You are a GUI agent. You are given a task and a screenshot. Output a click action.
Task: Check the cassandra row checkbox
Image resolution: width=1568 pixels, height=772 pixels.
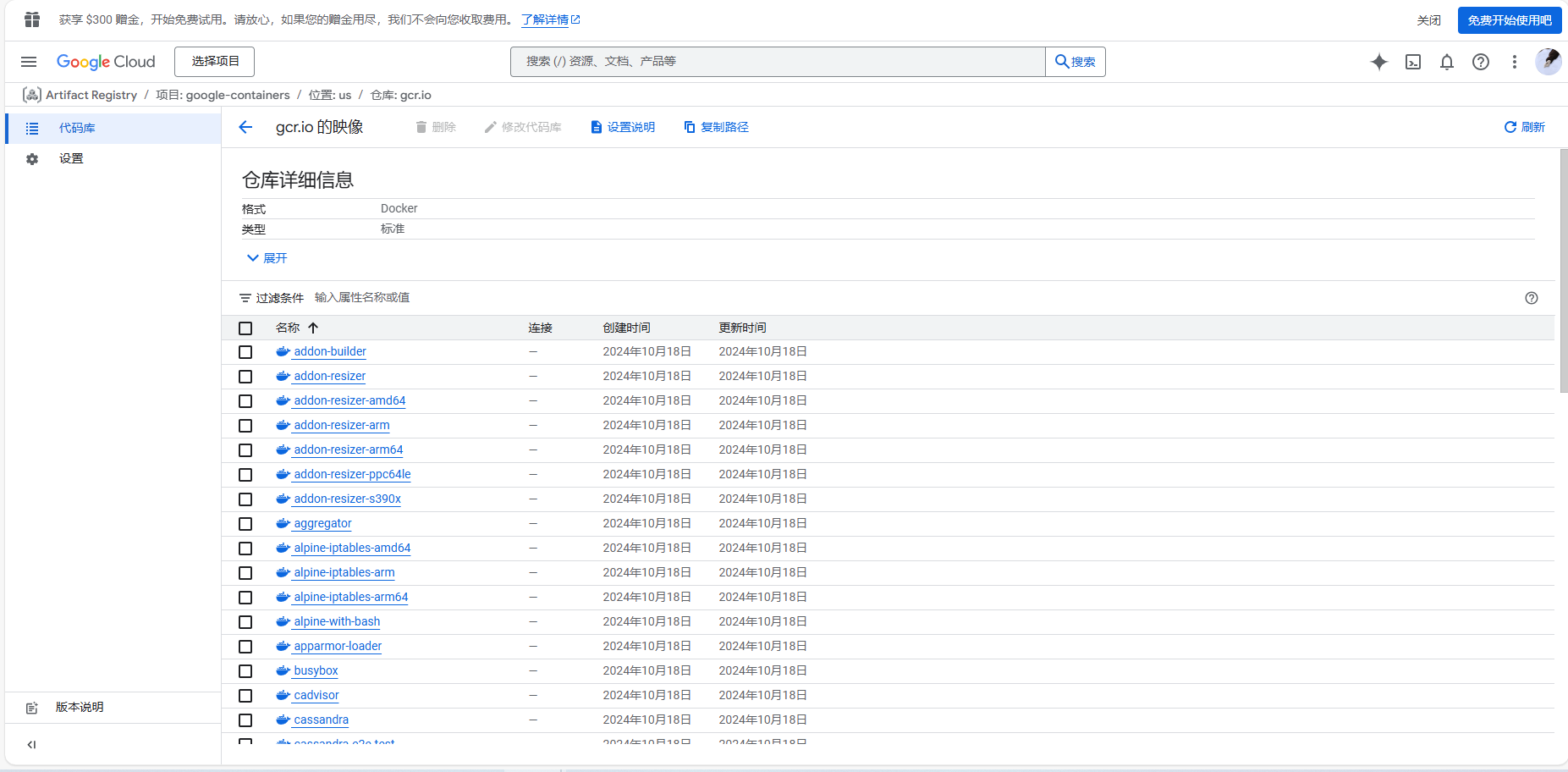tap(245, 720)
